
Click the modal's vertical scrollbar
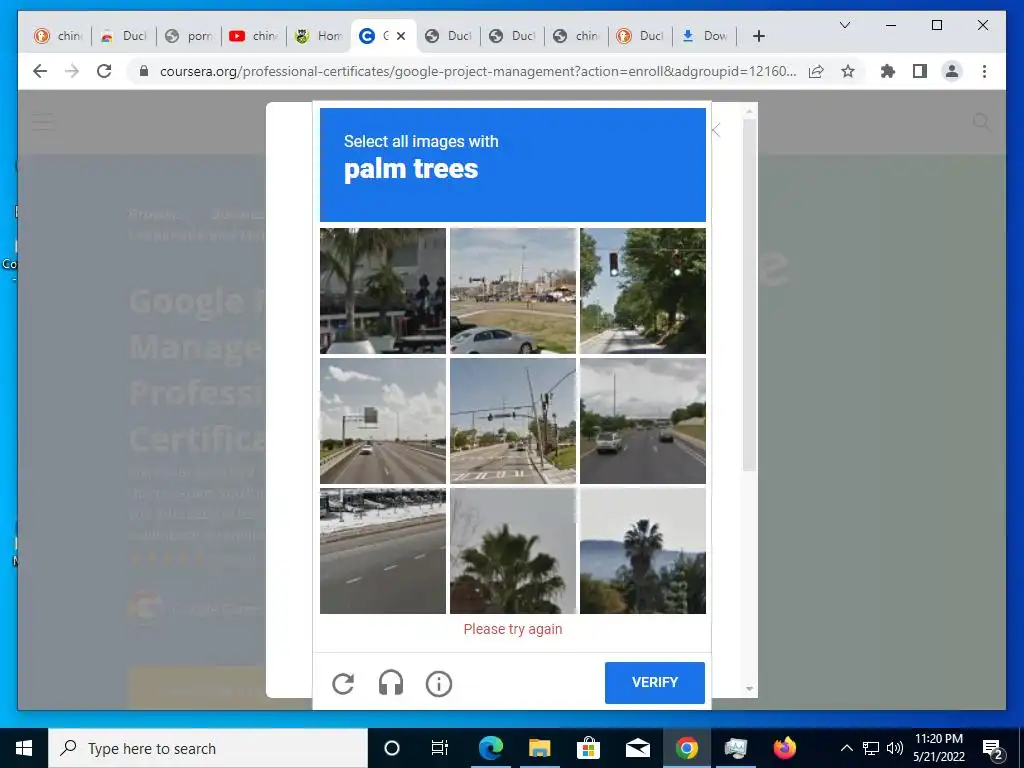point(749,295)
